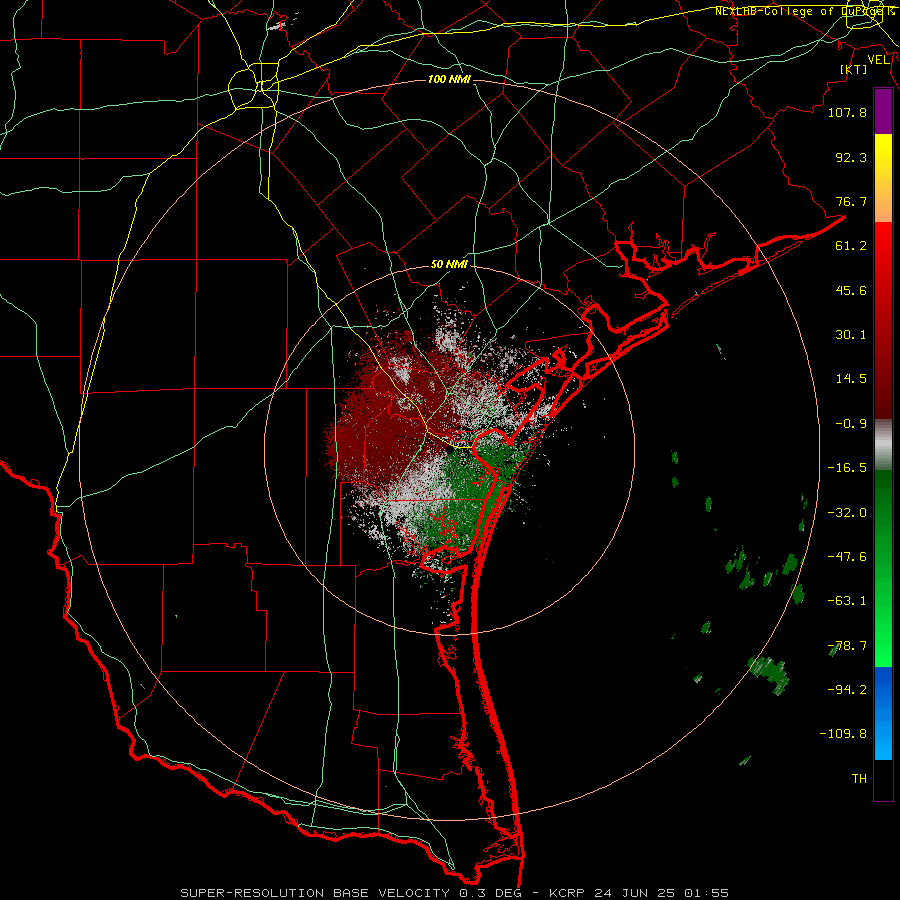This screenshot has width=900, height=900.
Task: Click the 50 NMI range ring label
Action: coord(449,265)
